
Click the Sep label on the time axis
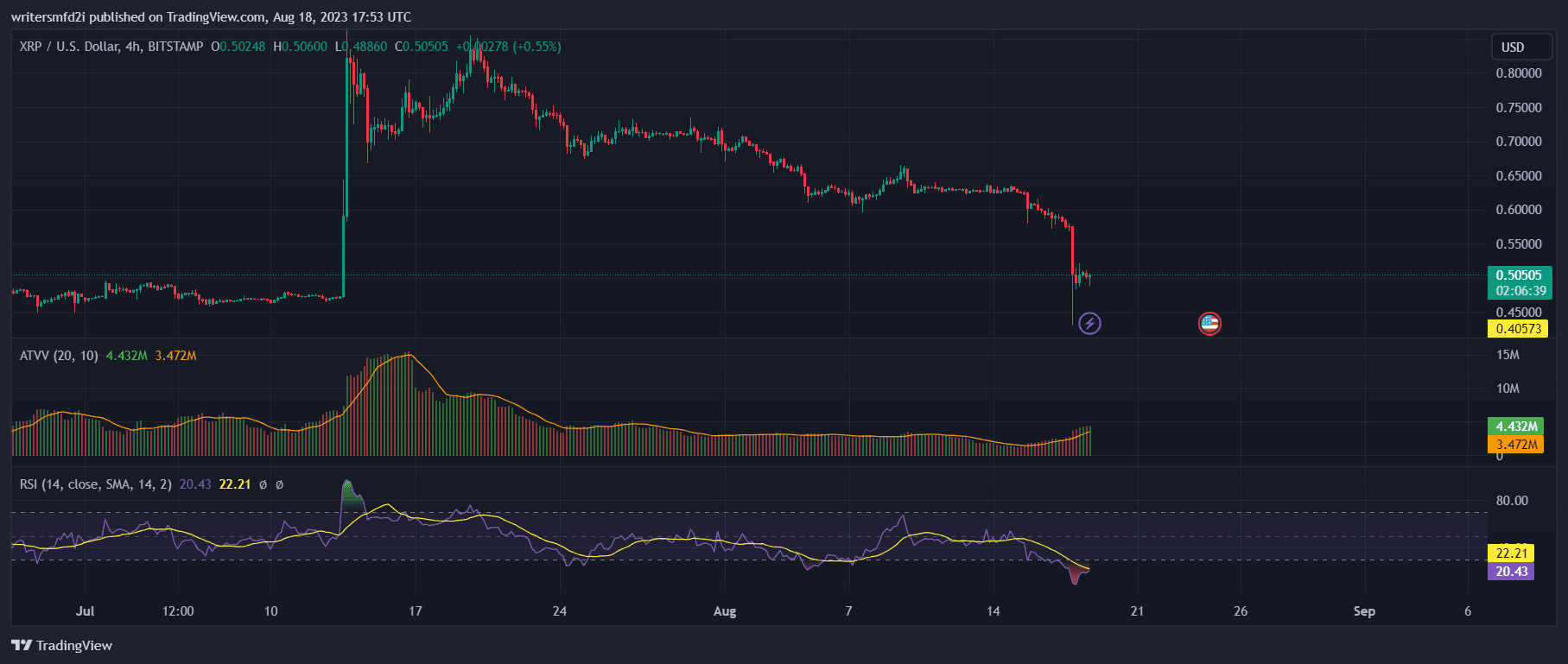tap(1363, 611)
